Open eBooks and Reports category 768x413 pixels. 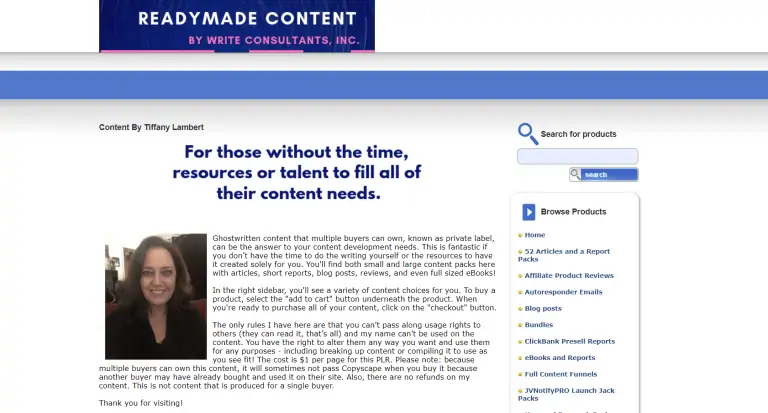[x=559, y=357]
